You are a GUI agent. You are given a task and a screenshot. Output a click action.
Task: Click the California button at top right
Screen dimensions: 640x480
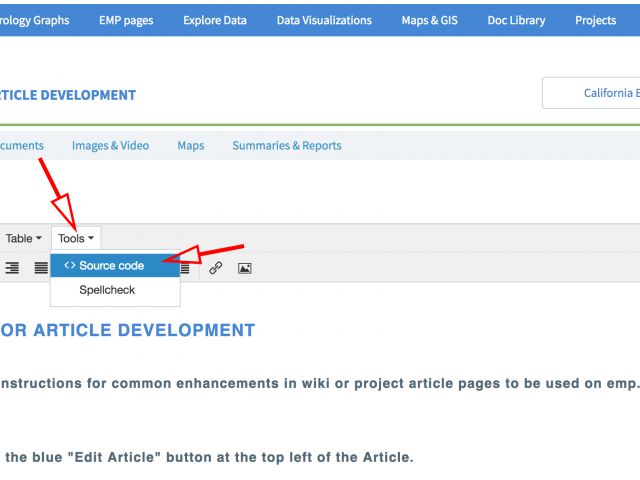591,93
